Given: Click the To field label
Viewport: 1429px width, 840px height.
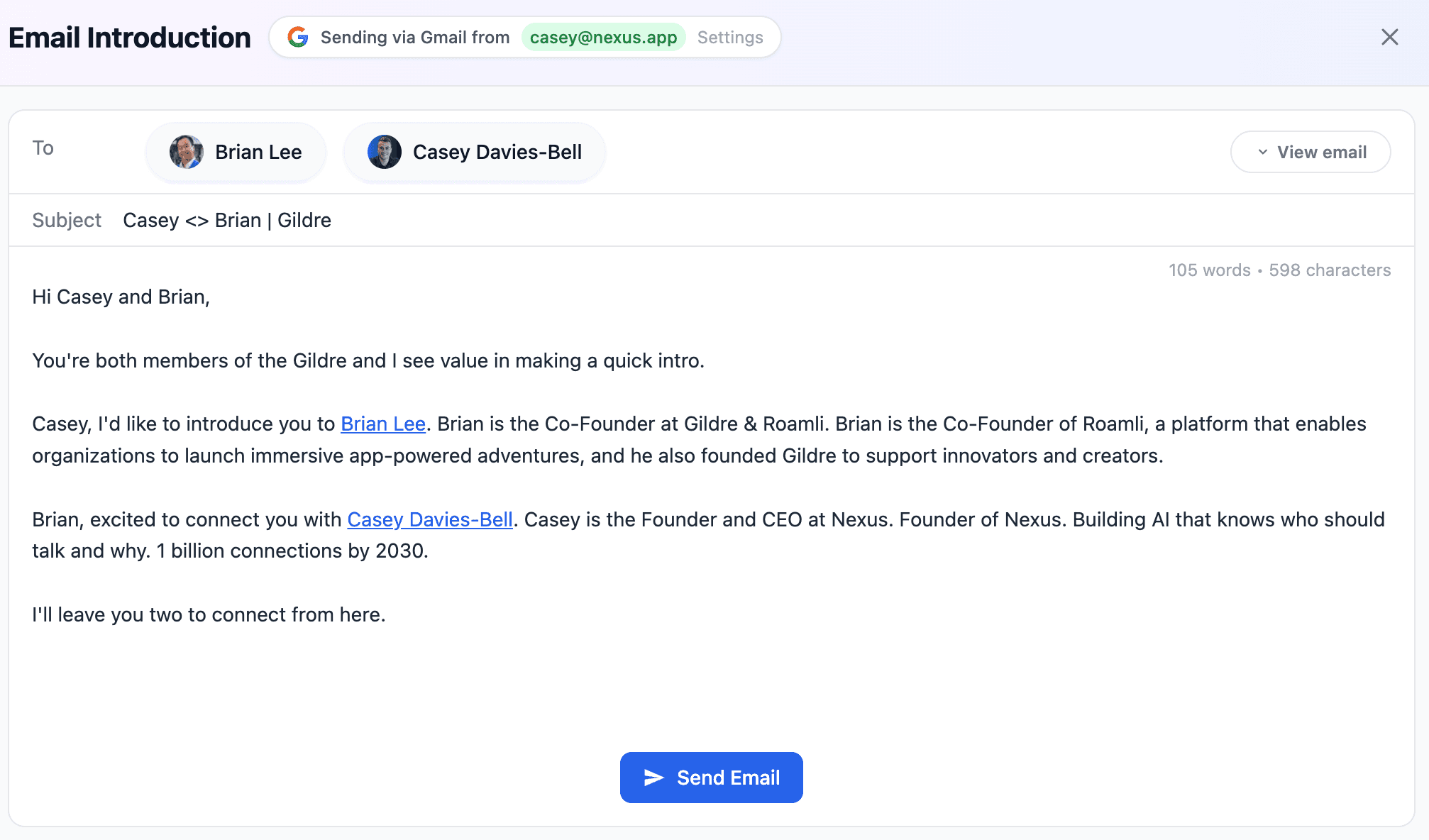Looking at the screenshot, I should [43, 148].
